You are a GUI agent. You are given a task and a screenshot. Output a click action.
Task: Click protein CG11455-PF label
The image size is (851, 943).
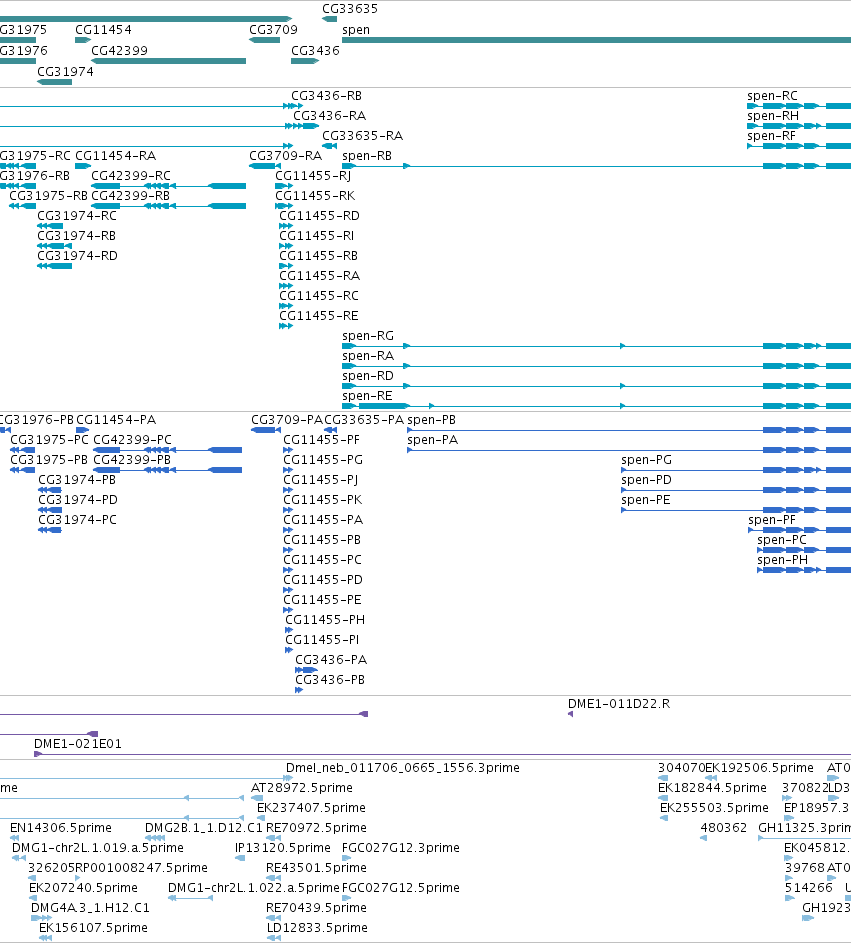coord(322,440)
